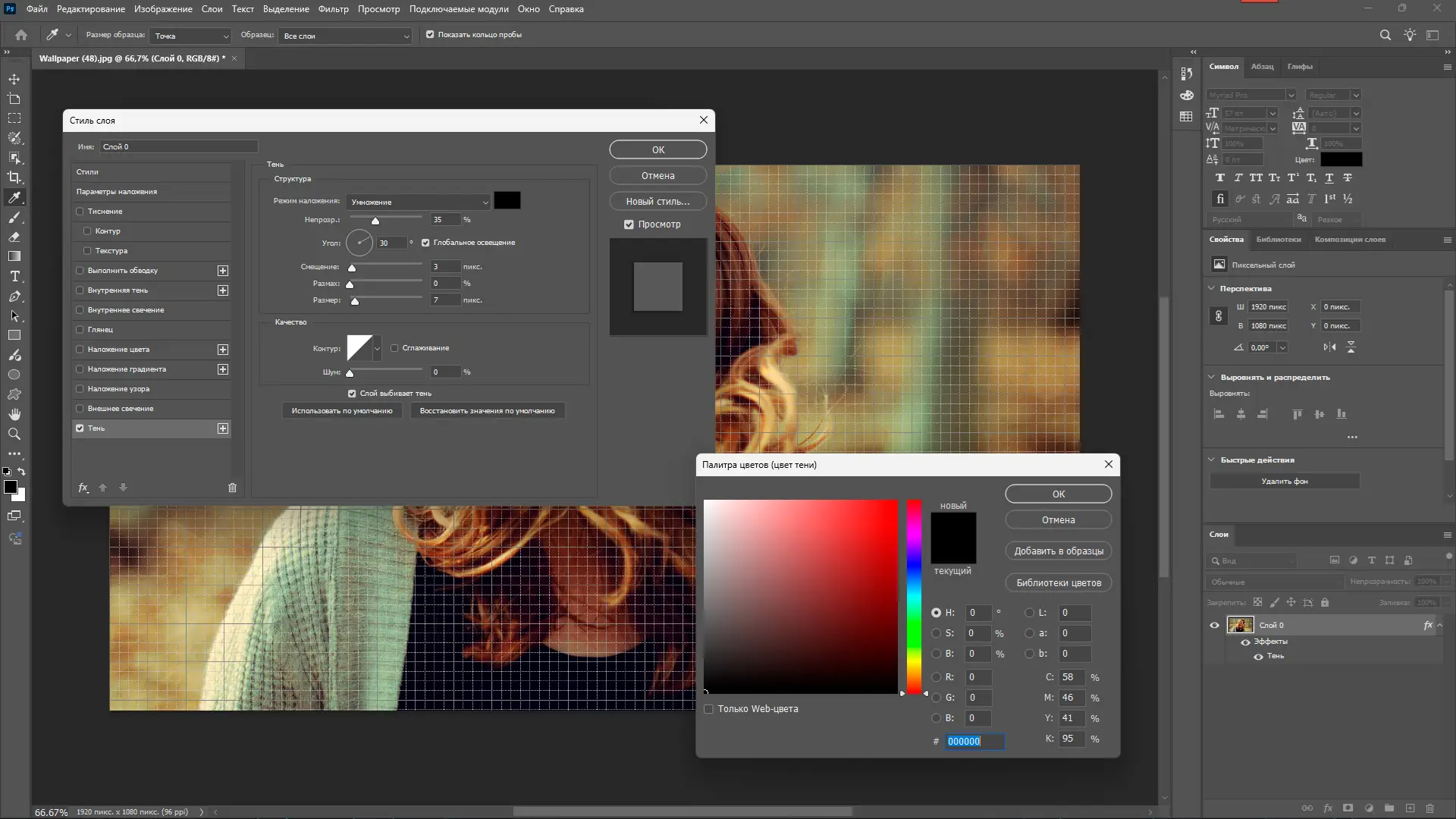Click black shadow color swatch near Умножение
Viewport: 1456px width, 819px height.
pos(507,201)
